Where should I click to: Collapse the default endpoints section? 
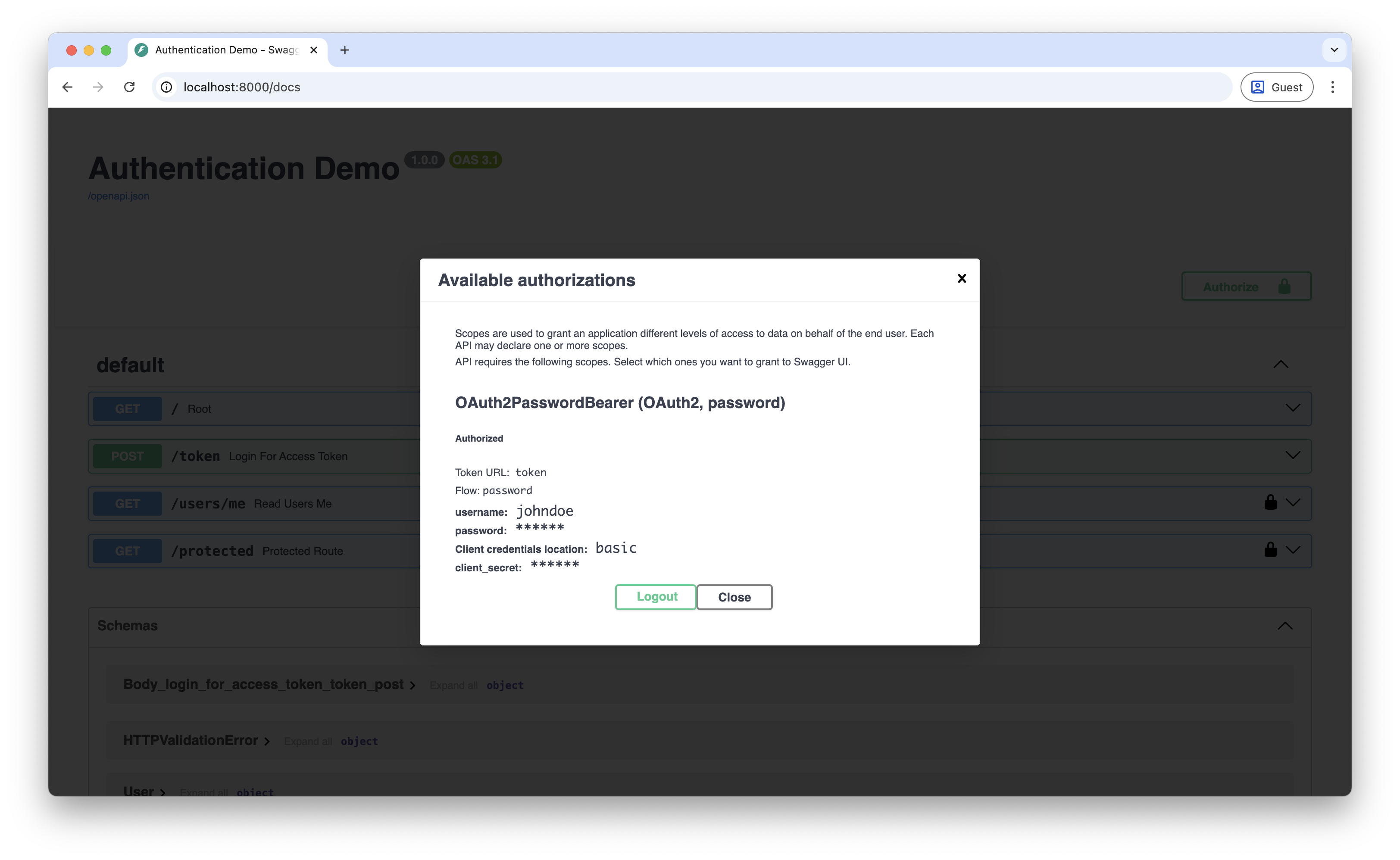[1281, 365]
